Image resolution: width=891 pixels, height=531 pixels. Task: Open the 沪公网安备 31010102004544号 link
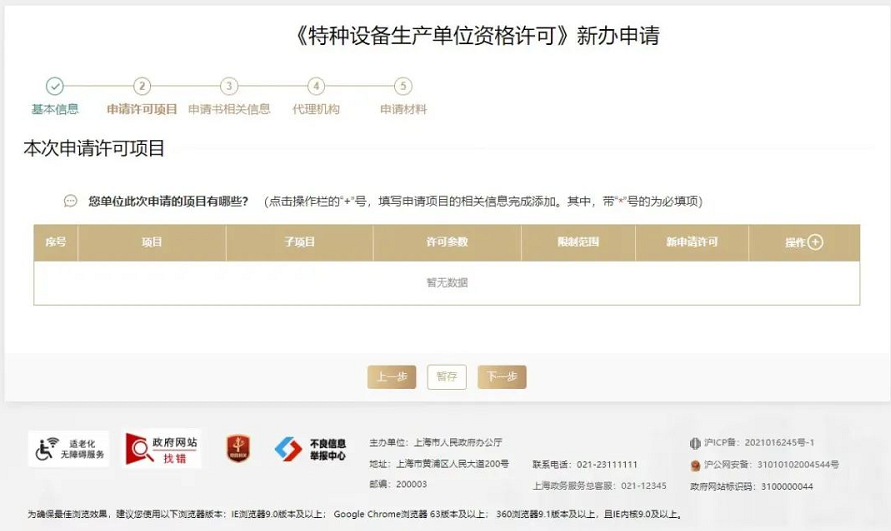click(770, 465)
